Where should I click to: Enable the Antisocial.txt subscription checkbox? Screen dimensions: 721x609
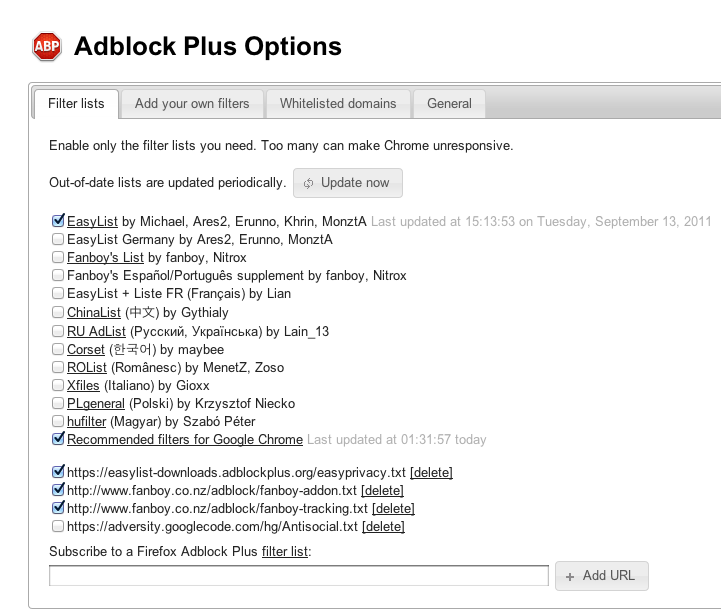[58, 526]
